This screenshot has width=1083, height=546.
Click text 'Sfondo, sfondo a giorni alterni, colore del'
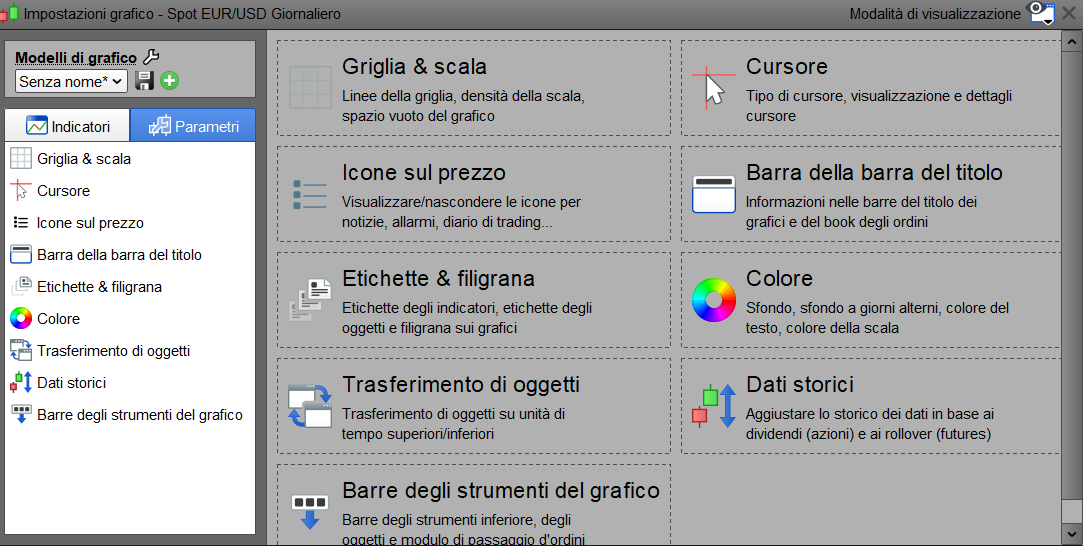(x=877, y=308)
